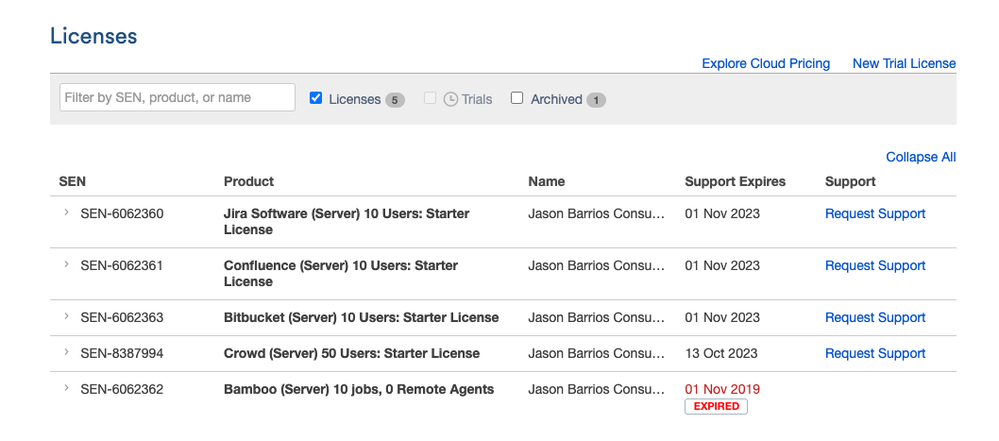Click the Licenses count badge showing 5

pyautogui.click(x=395, y=100)
